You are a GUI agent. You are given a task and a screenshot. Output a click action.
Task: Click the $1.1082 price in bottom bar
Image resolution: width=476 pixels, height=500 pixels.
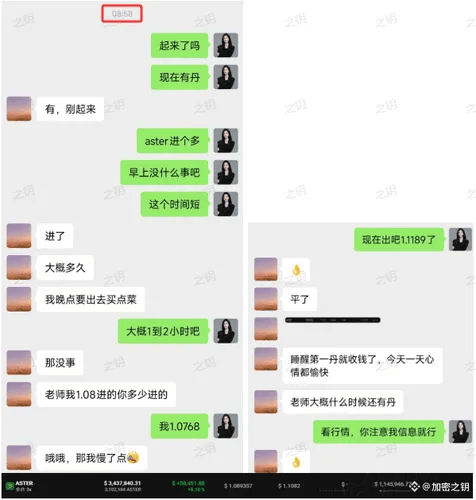click(289, 486)
